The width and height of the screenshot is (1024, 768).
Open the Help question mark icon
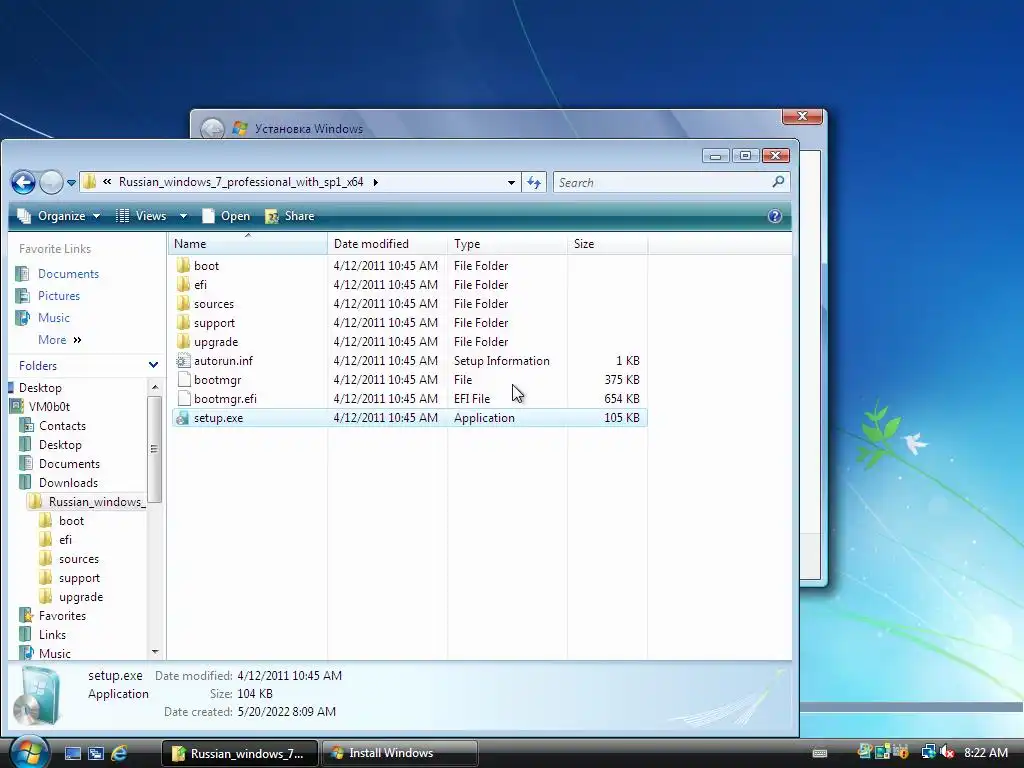click(775, 216)
